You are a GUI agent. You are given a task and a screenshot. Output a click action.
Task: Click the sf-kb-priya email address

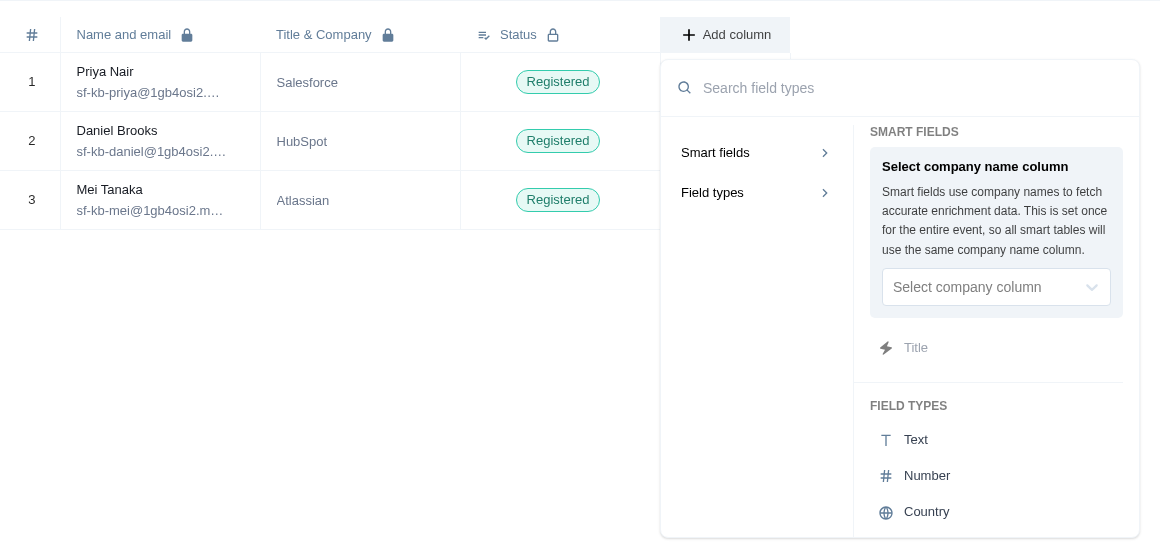coord(148,93)
